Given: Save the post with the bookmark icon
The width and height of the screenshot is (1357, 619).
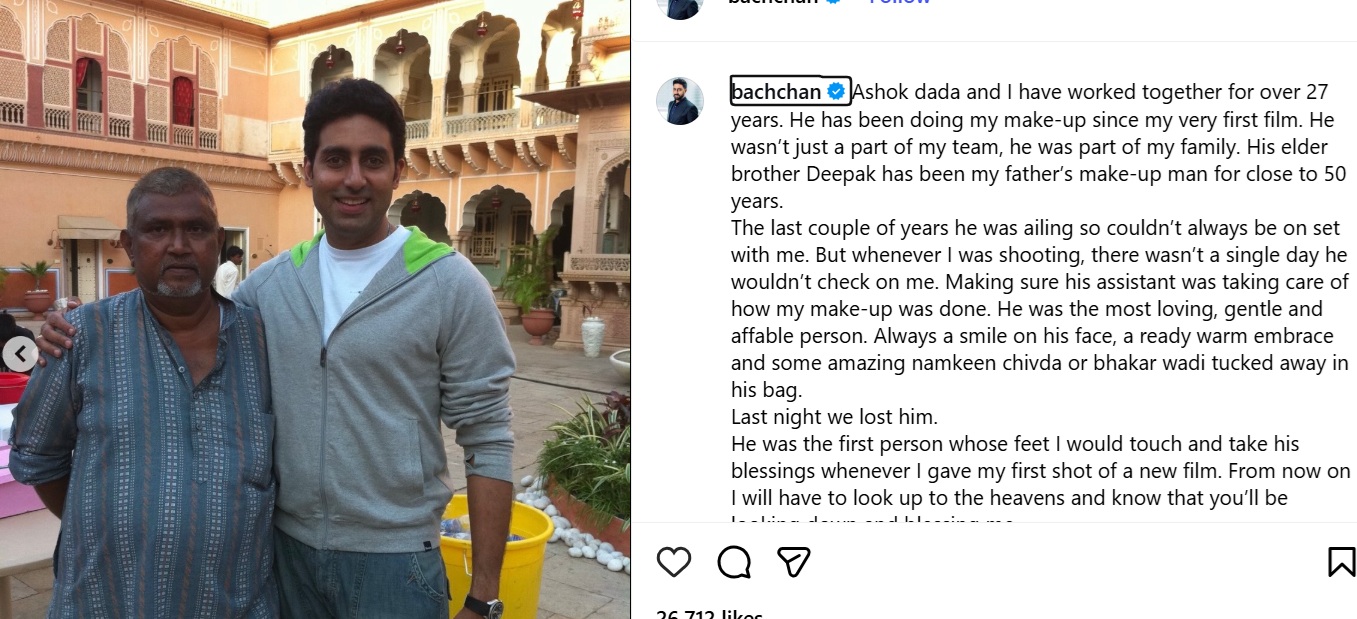Looking at the screenshot, I should (x=1341, y=562).
